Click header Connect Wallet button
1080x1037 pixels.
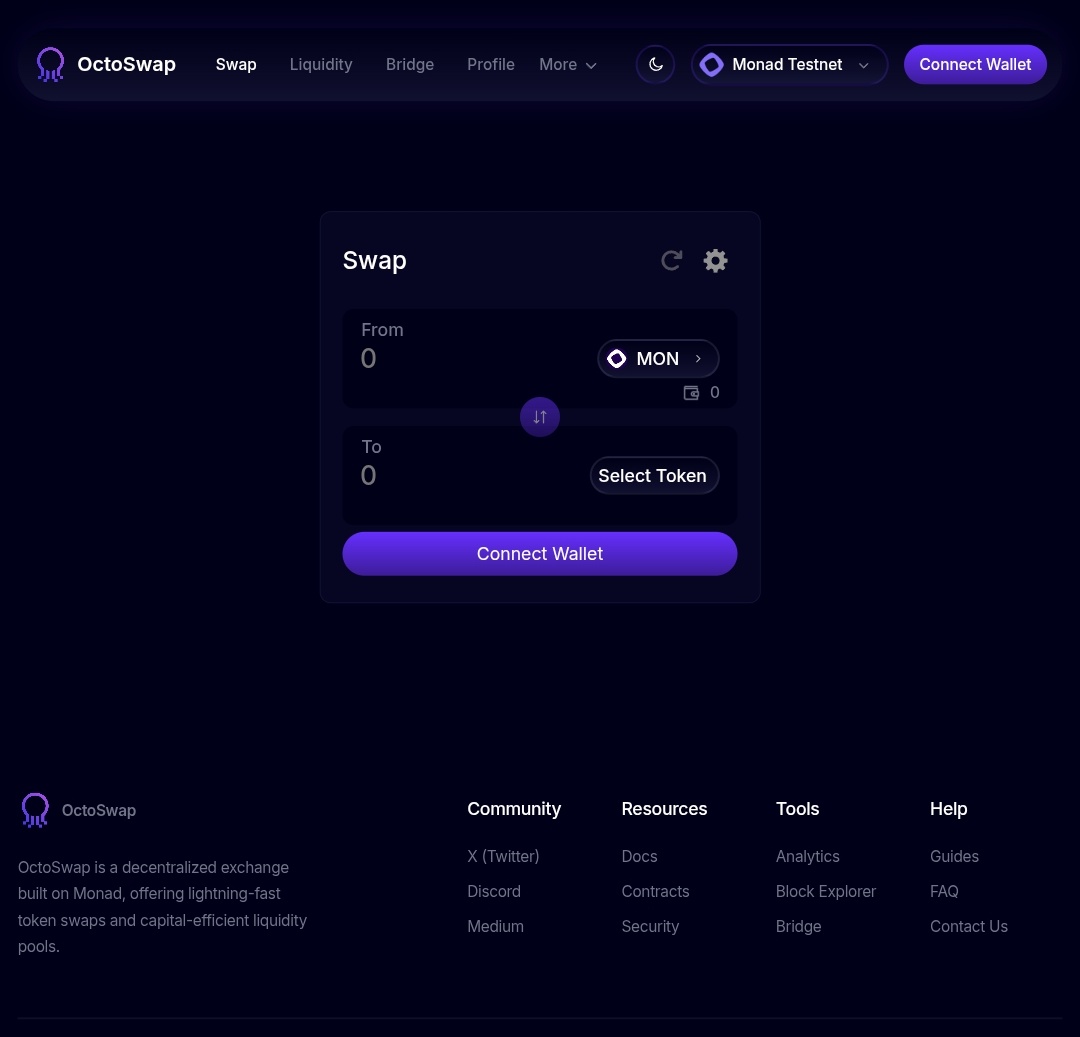pos(975,65)
